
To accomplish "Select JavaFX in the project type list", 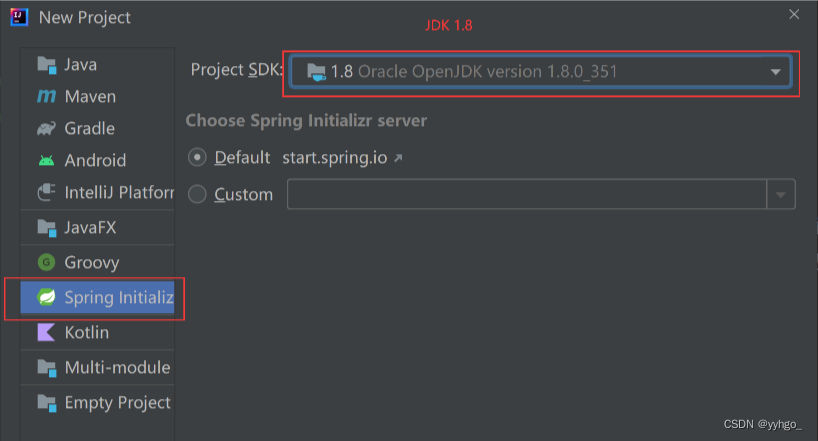I will tap(90, 228).
